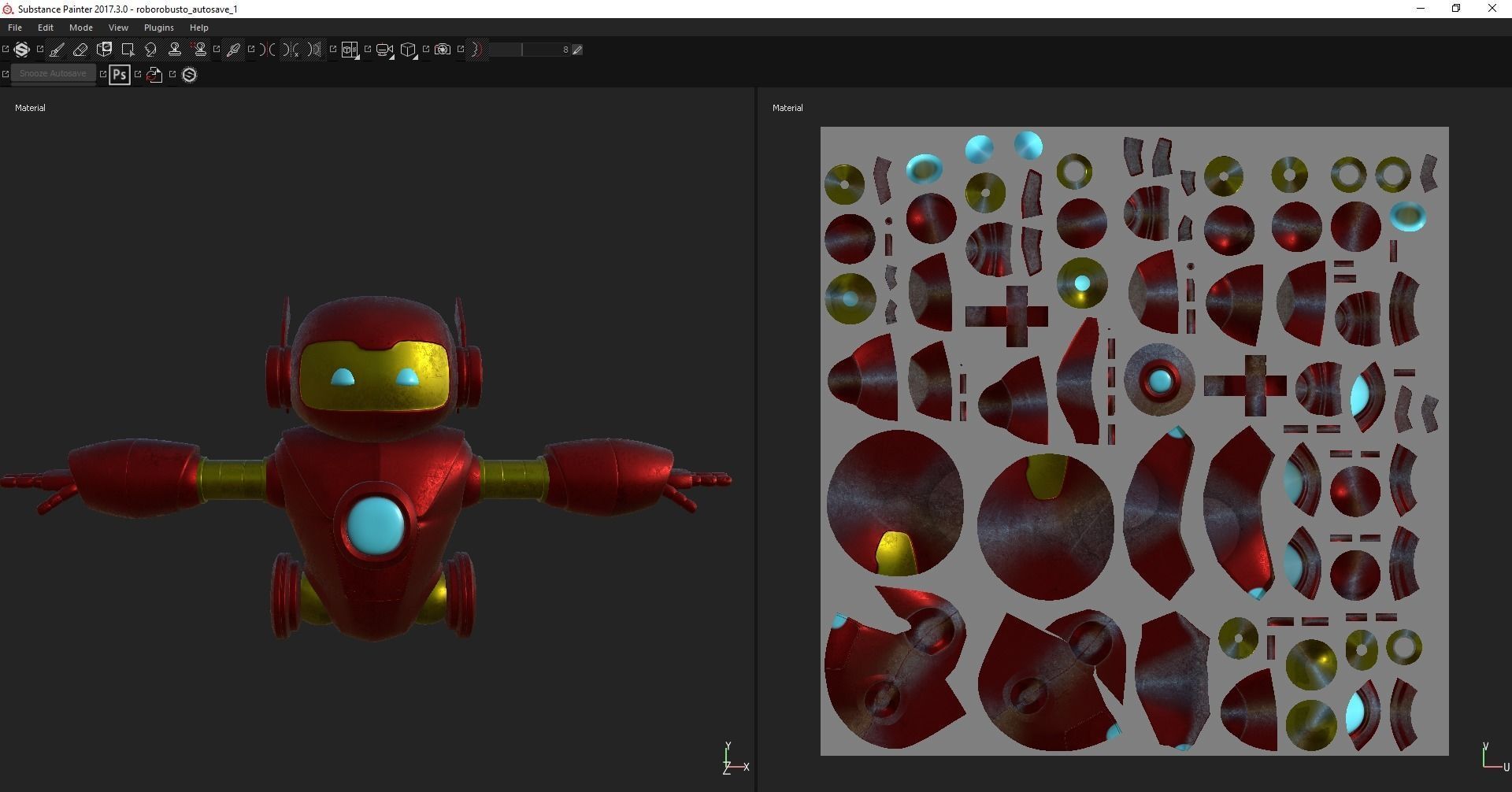Toggle symmetry on with the first mirror icon
The width and height of the screenshot is (1512, 792).
267,50
